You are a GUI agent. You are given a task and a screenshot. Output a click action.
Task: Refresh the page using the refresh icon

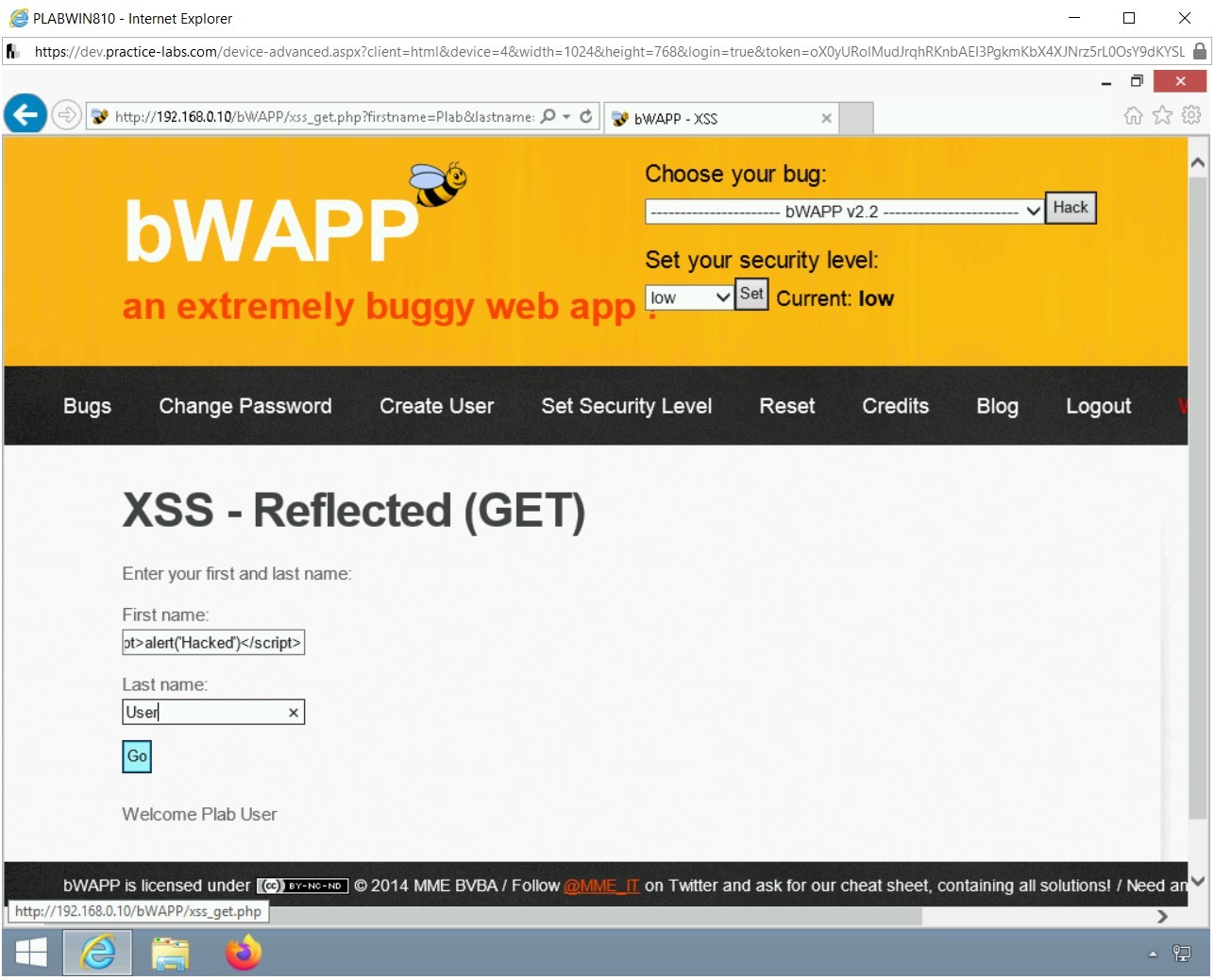(x=585, y=116)
